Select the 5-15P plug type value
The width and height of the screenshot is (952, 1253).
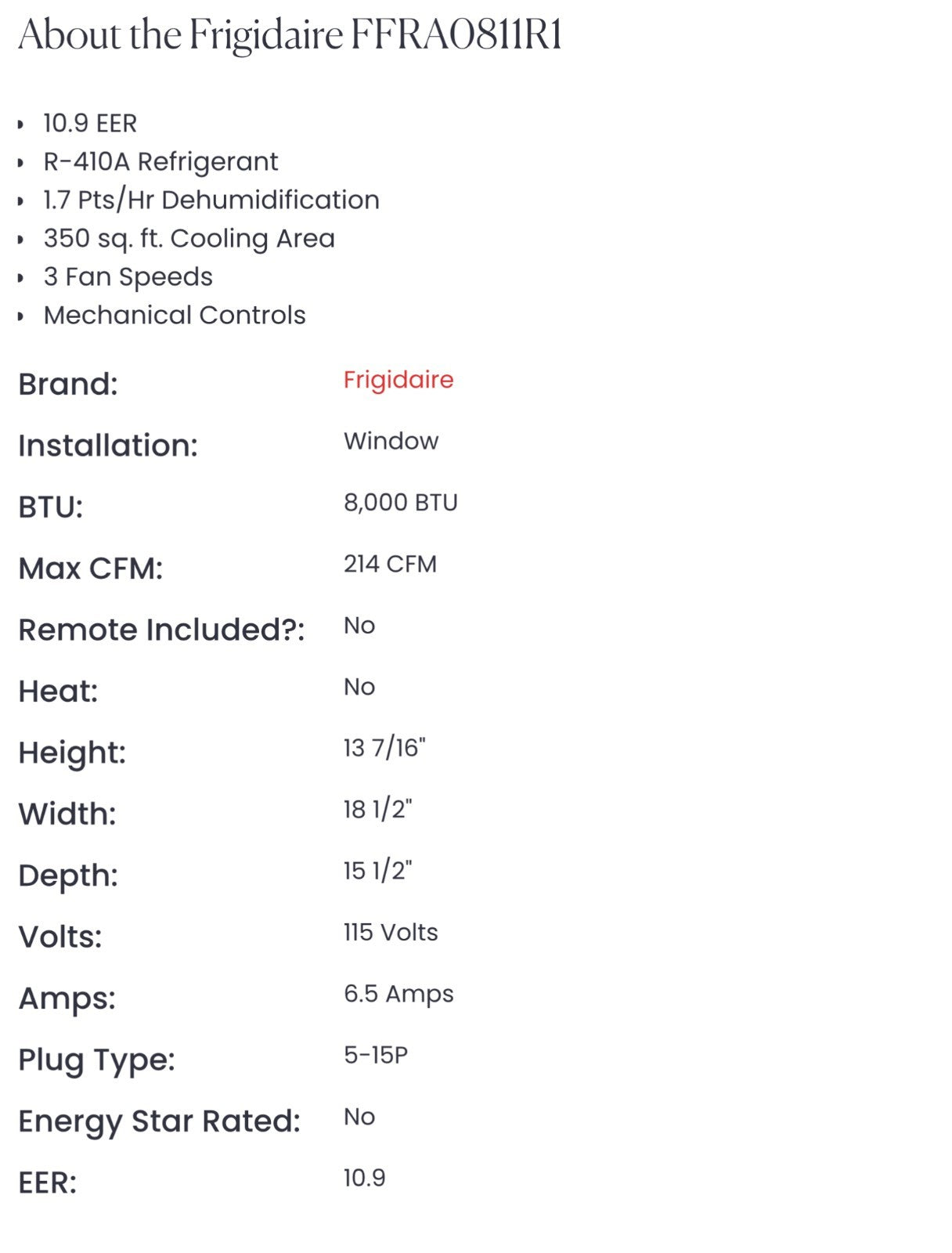(376, 1055)
